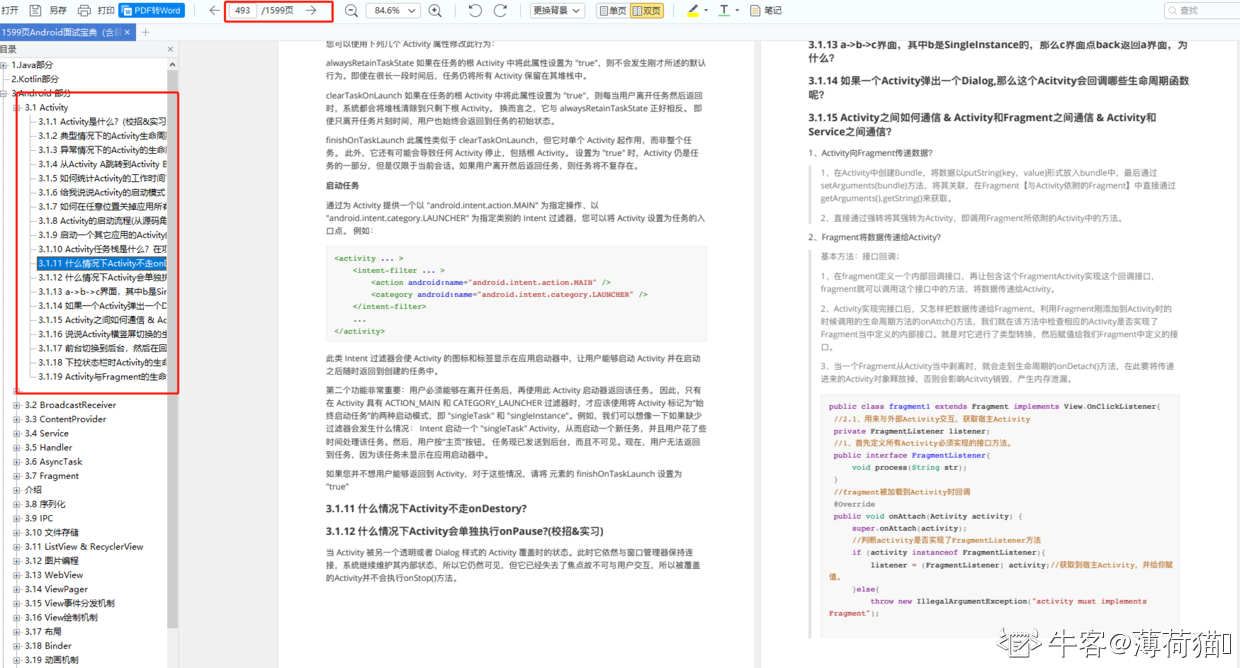Screen dimensions: 1240x668
Task: Click the red text color T icon
Action: (723, 10)
